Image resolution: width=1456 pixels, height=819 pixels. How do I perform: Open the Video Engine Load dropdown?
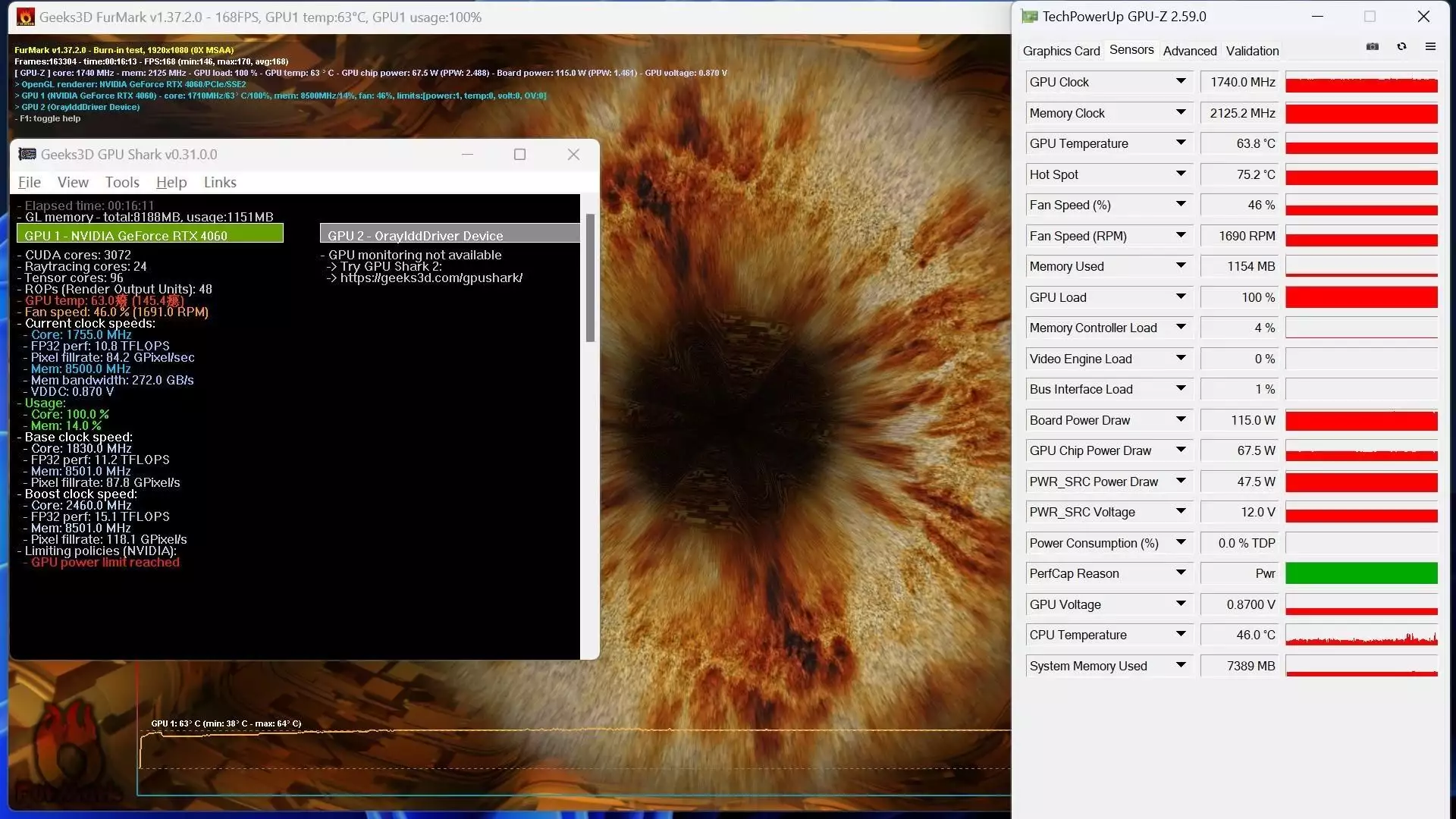(1181, 358)
